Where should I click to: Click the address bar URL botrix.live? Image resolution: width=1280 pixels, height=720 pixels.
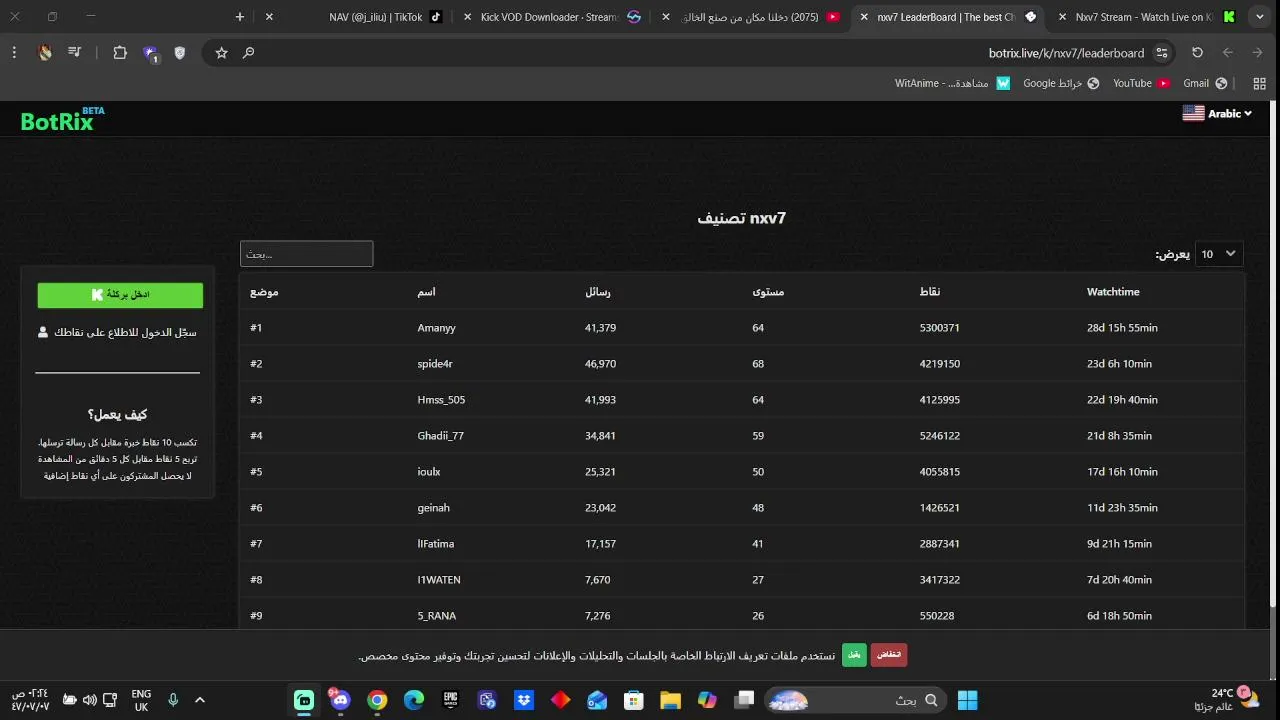click(1066, 53)
